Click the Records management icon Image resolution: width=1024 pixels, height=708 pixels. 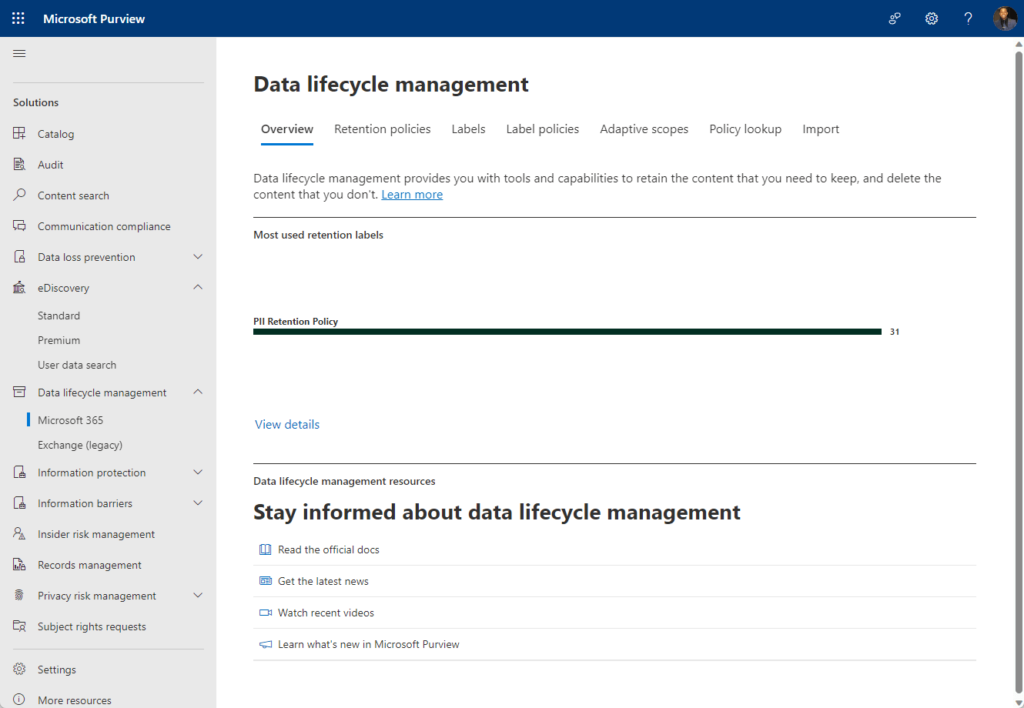pos(20,564)
